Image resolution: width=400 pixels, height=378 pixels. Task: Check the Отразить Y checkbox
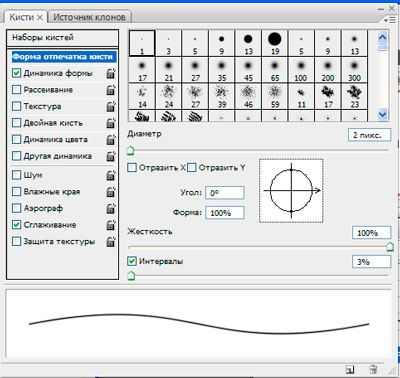point(191,167)
